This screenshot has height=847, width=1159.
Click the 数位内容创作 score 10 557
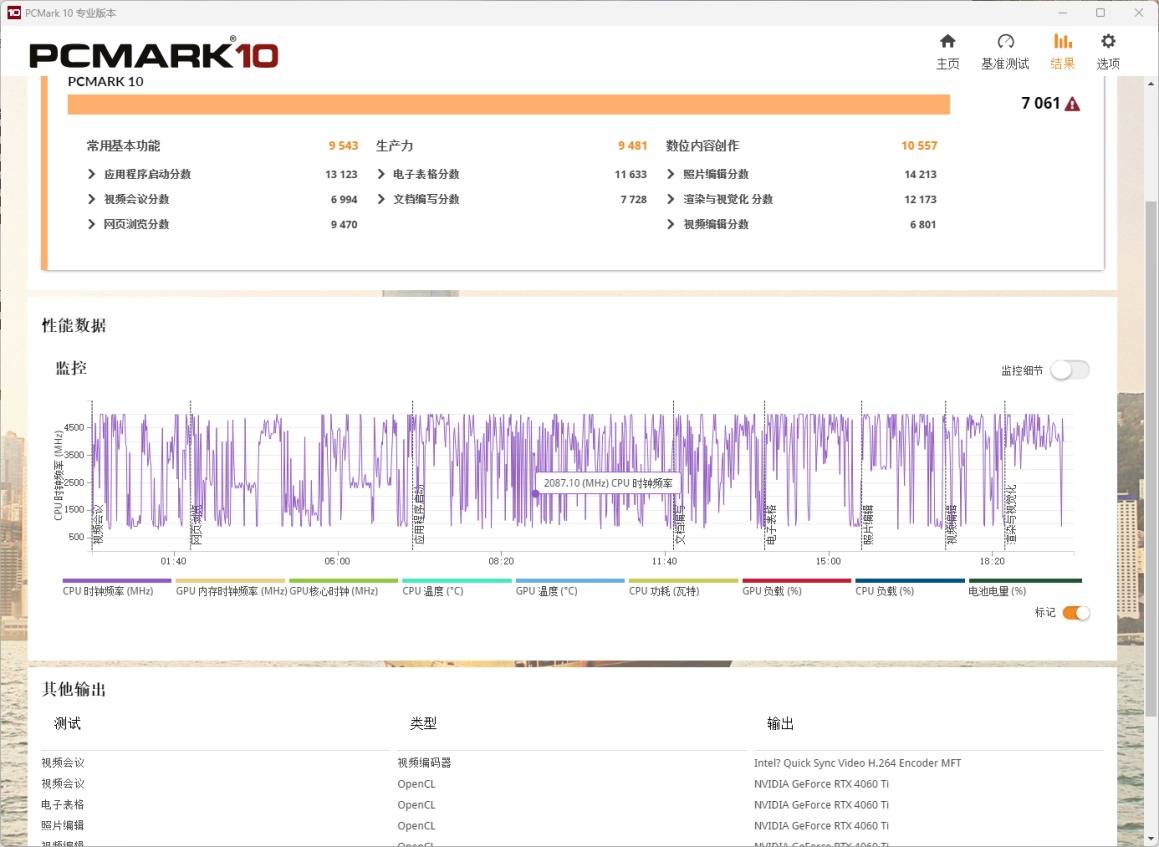tap(919, 146)
